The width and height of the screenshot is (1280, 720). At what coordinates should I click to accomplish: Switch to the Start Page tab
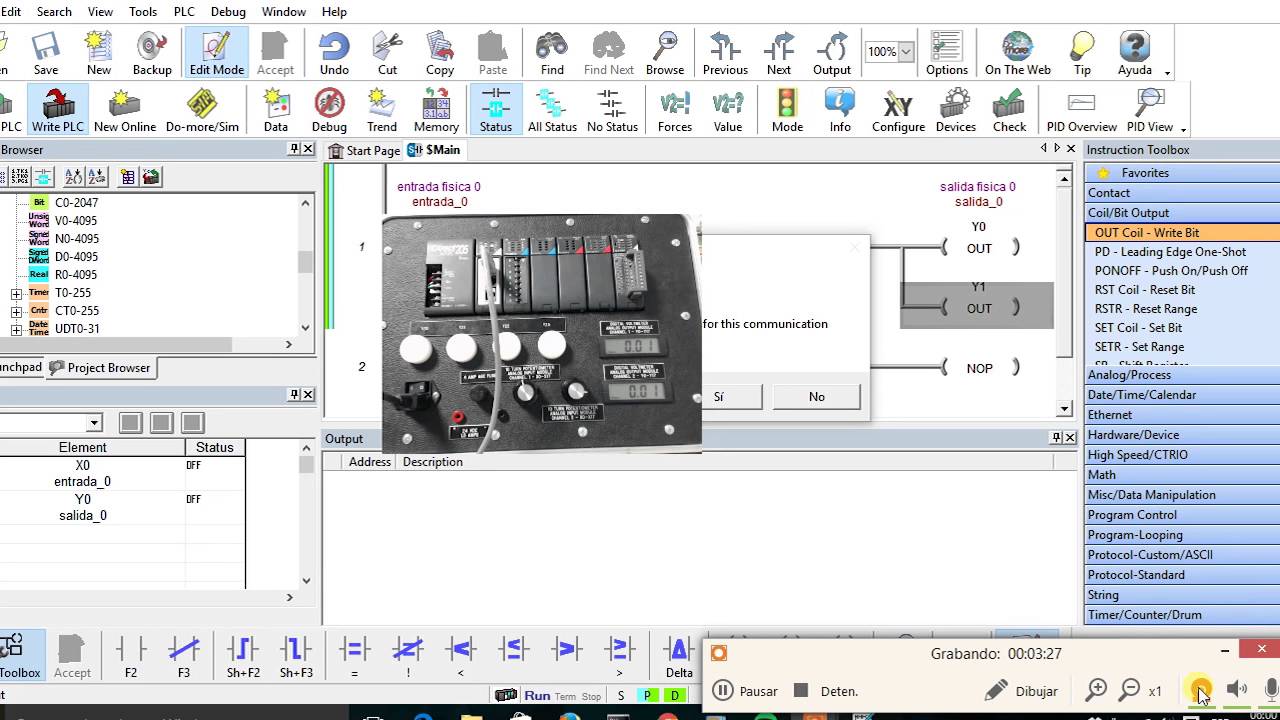[365, 150]
